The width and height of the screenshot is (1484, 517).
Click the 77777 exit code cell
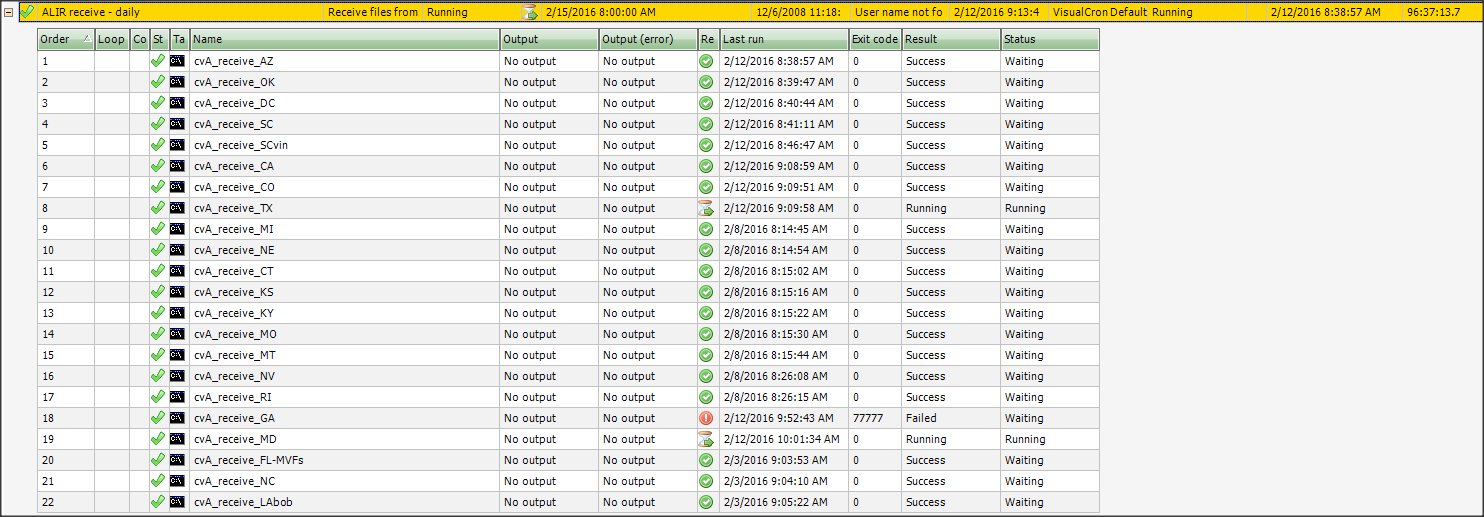click(x=867, y=418)
